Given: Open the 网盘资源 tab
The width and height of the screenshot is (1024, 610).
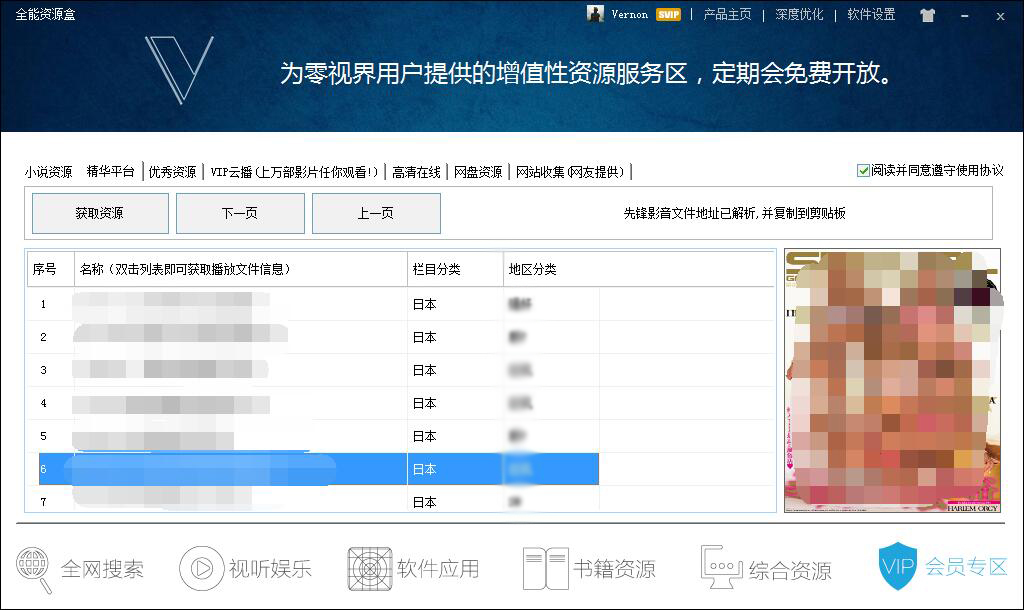Looking at the screenshot, I should [478, 172].
